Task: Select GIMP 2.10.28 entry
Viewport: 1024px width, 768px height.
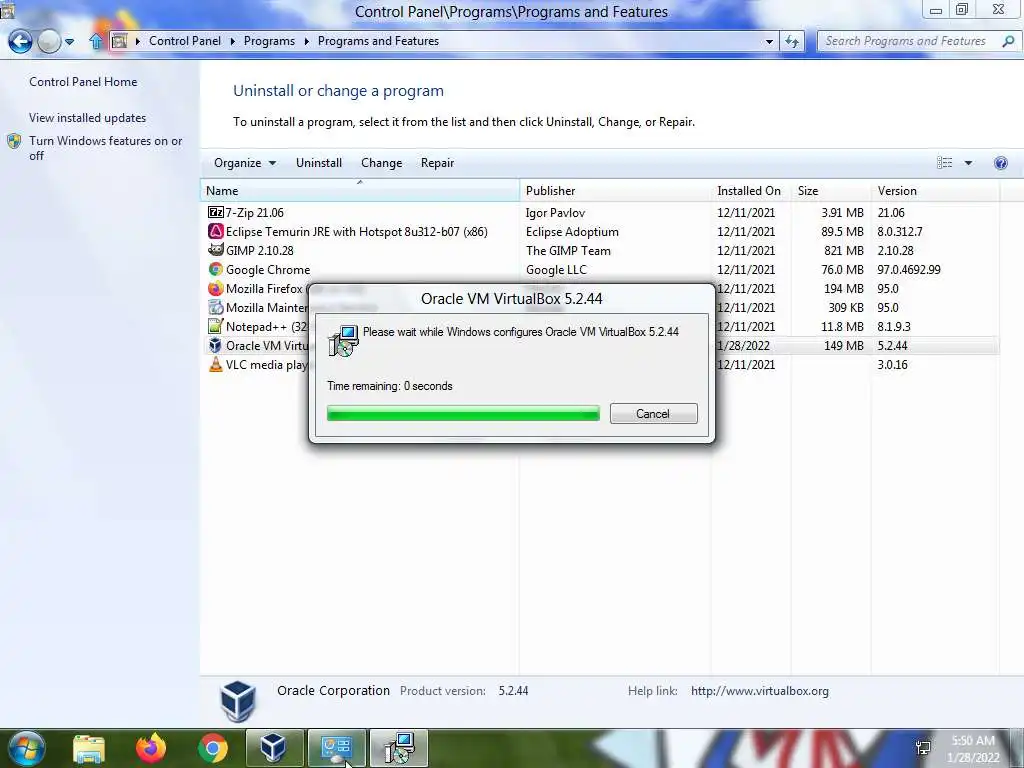Action: [x=259, y=250]
